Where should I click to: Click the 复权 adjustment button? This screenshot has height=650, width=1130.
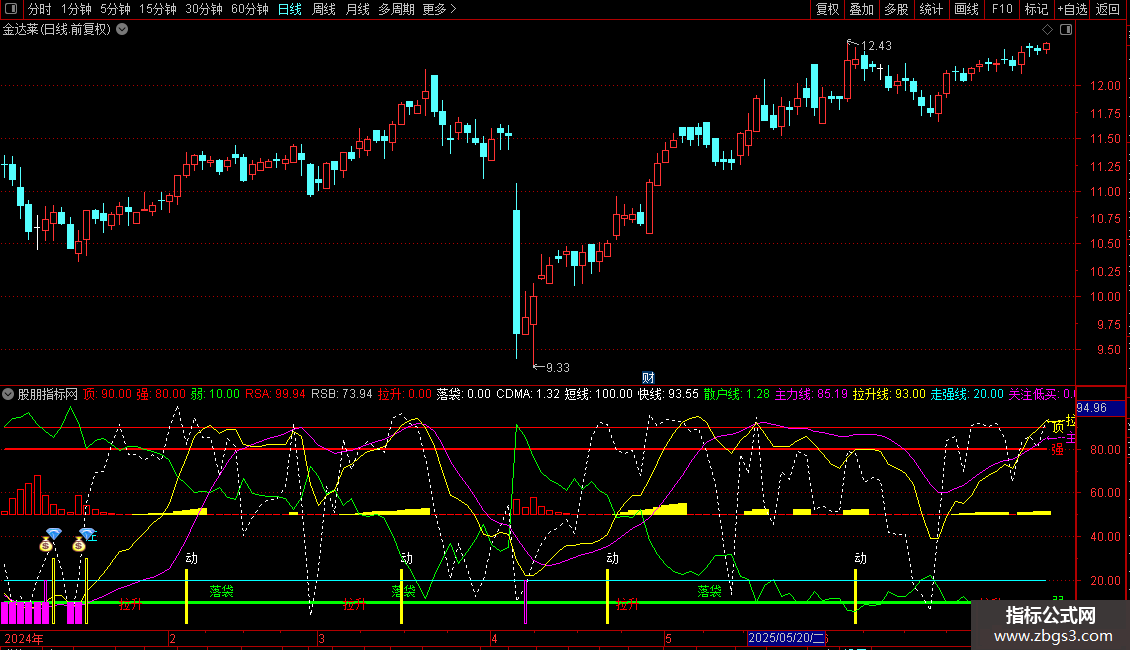pos(827,9)
